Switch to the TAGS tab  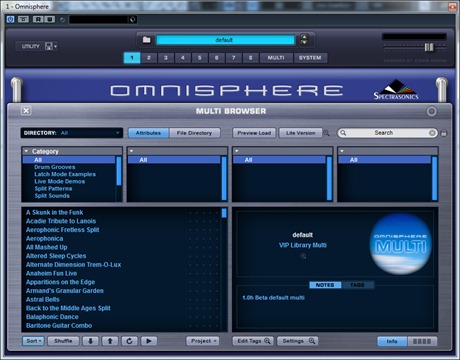357,285
